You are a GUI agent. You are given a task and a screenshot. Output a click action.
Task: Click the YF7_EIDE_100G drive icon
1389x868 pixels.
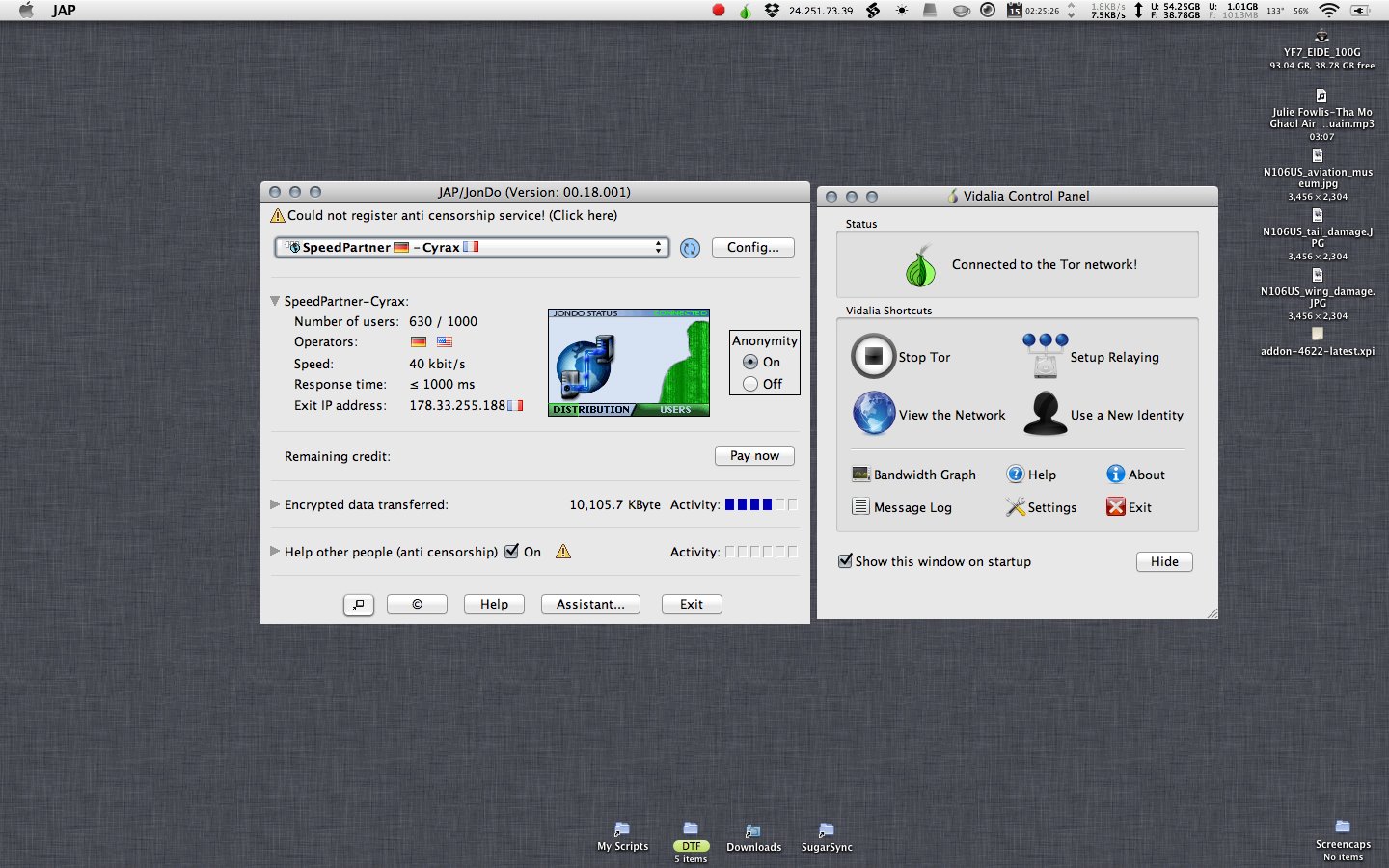coord(1321,36)
